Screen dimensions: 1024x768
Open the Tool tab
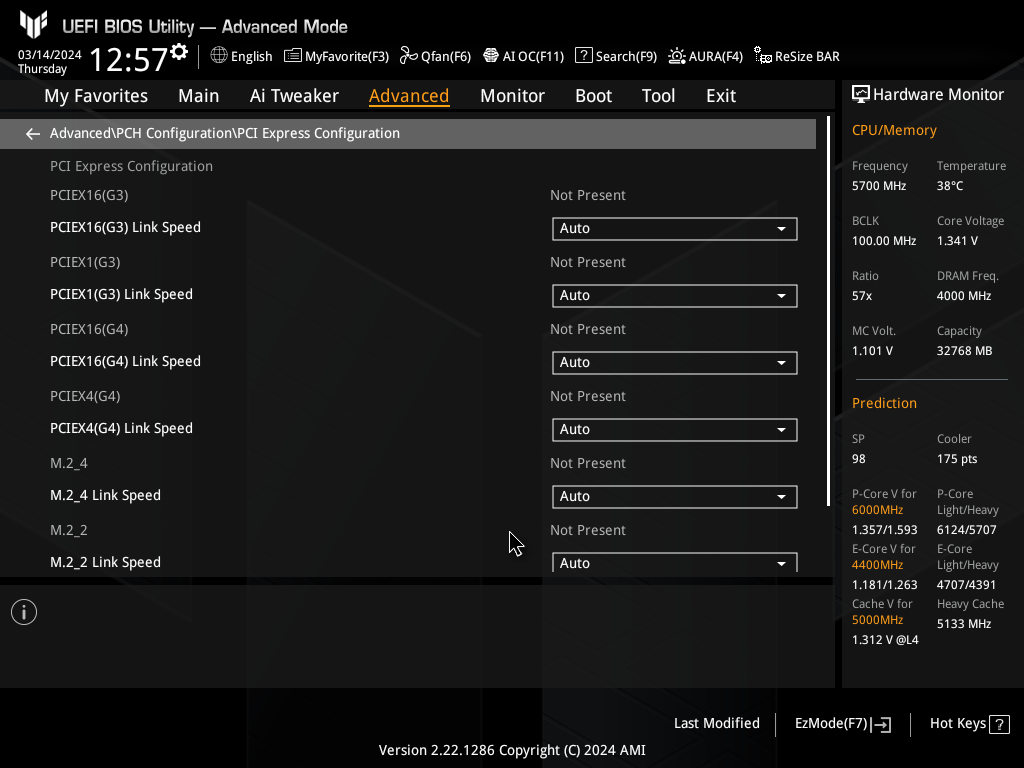tap(658, 96)
